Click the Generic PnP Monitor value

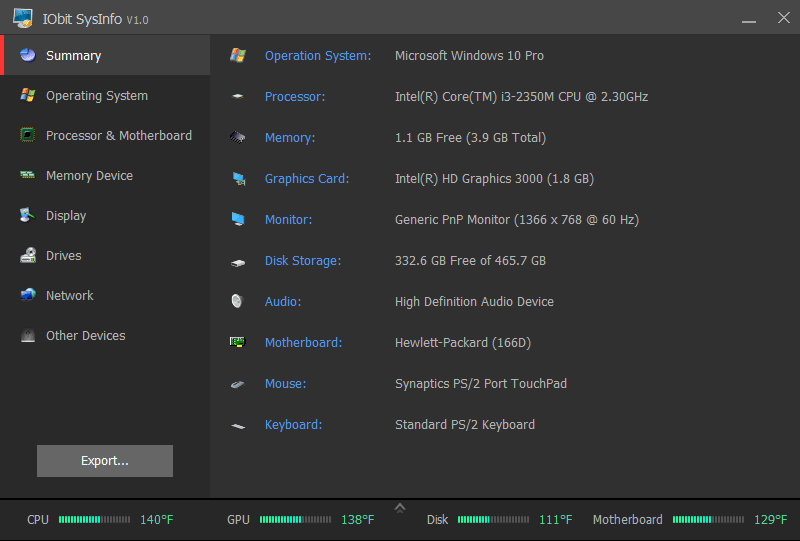pyautogui.click(x=517, y=219)
